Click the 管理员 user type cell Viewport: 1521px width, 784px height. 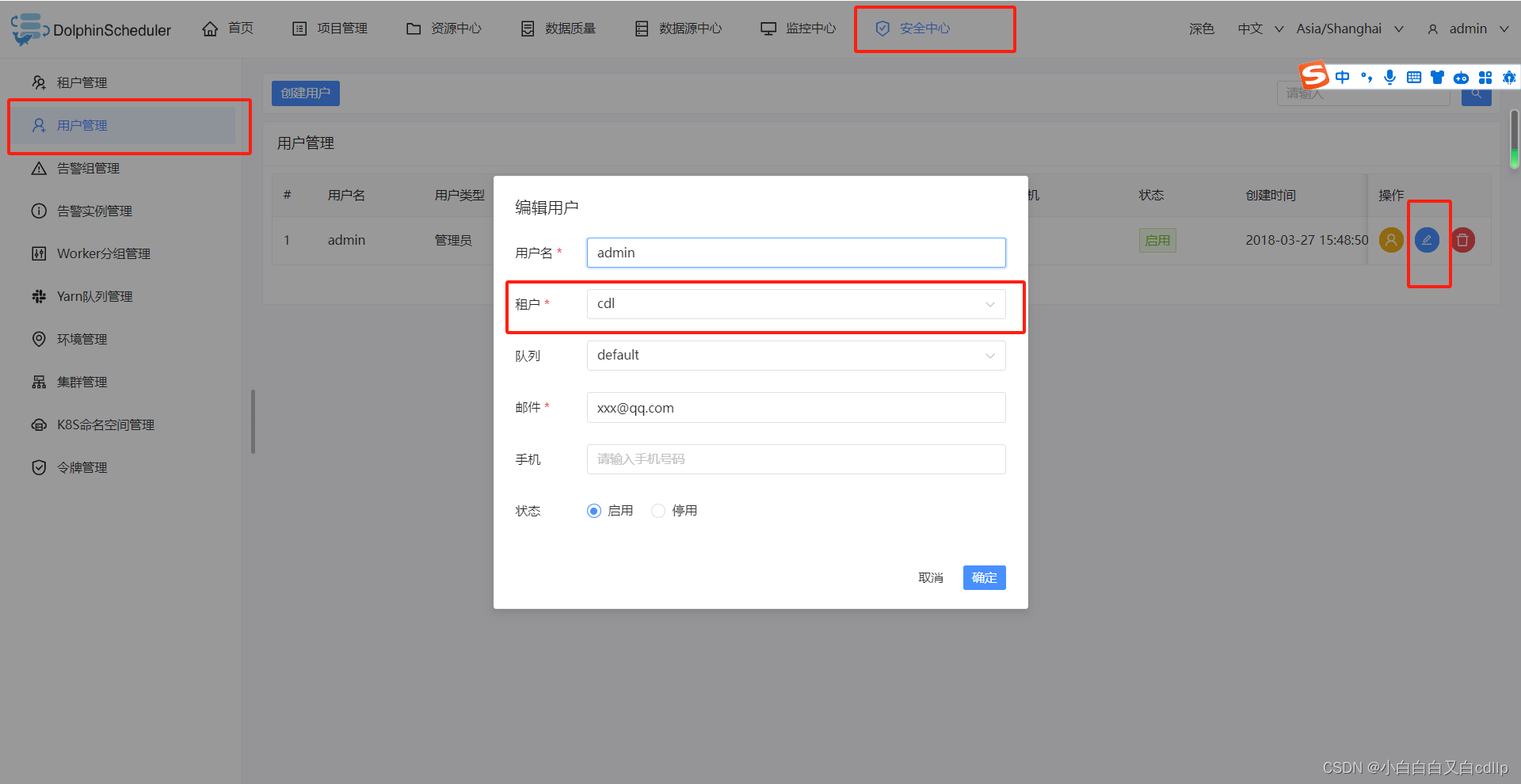[x=453, y=240]
